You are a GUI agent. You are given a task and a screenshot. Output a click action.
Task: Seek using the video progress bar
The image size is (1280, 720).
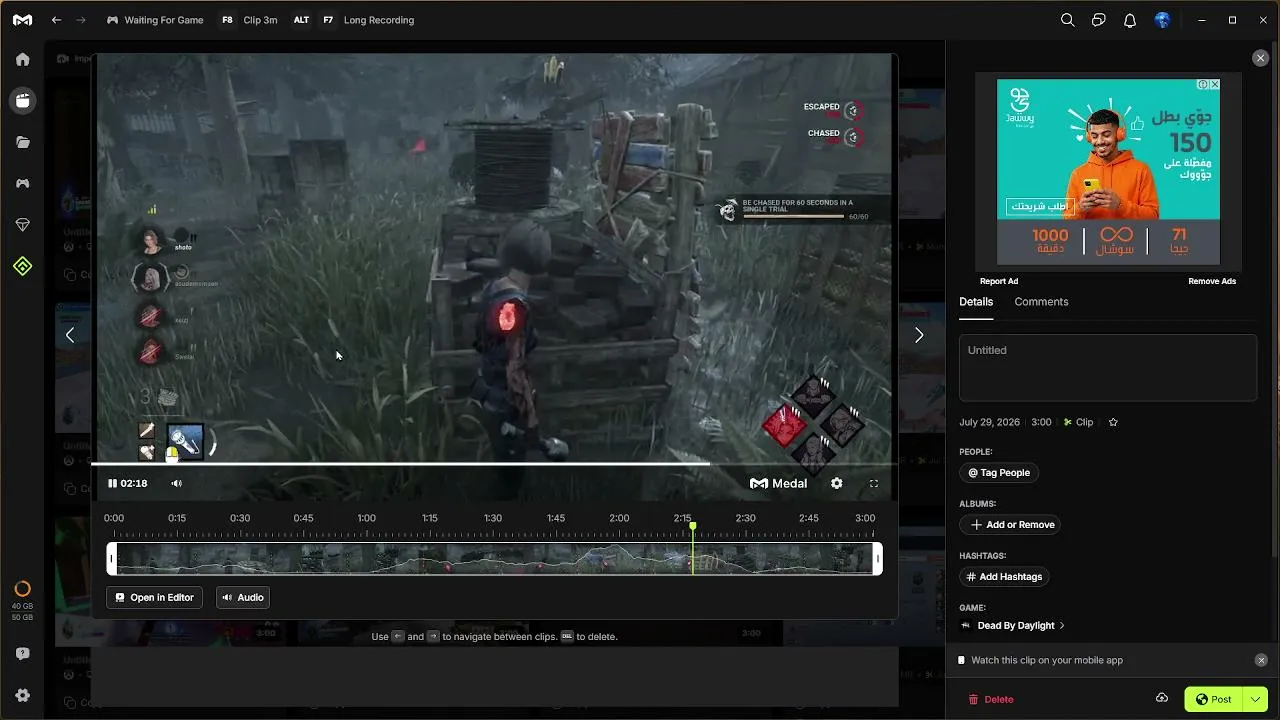click(494, 464)
